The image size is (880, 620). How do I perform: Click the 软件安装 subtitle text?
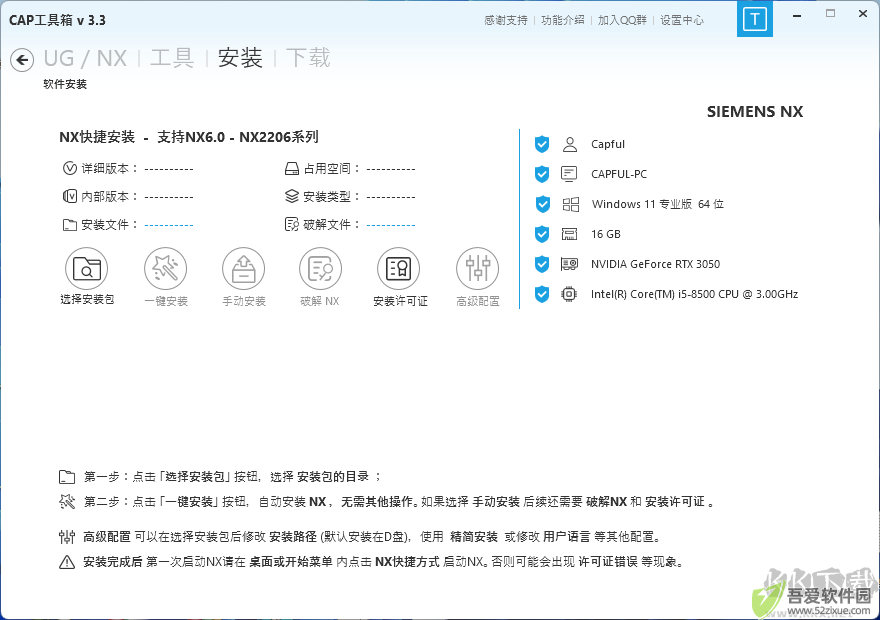point(65,84)
